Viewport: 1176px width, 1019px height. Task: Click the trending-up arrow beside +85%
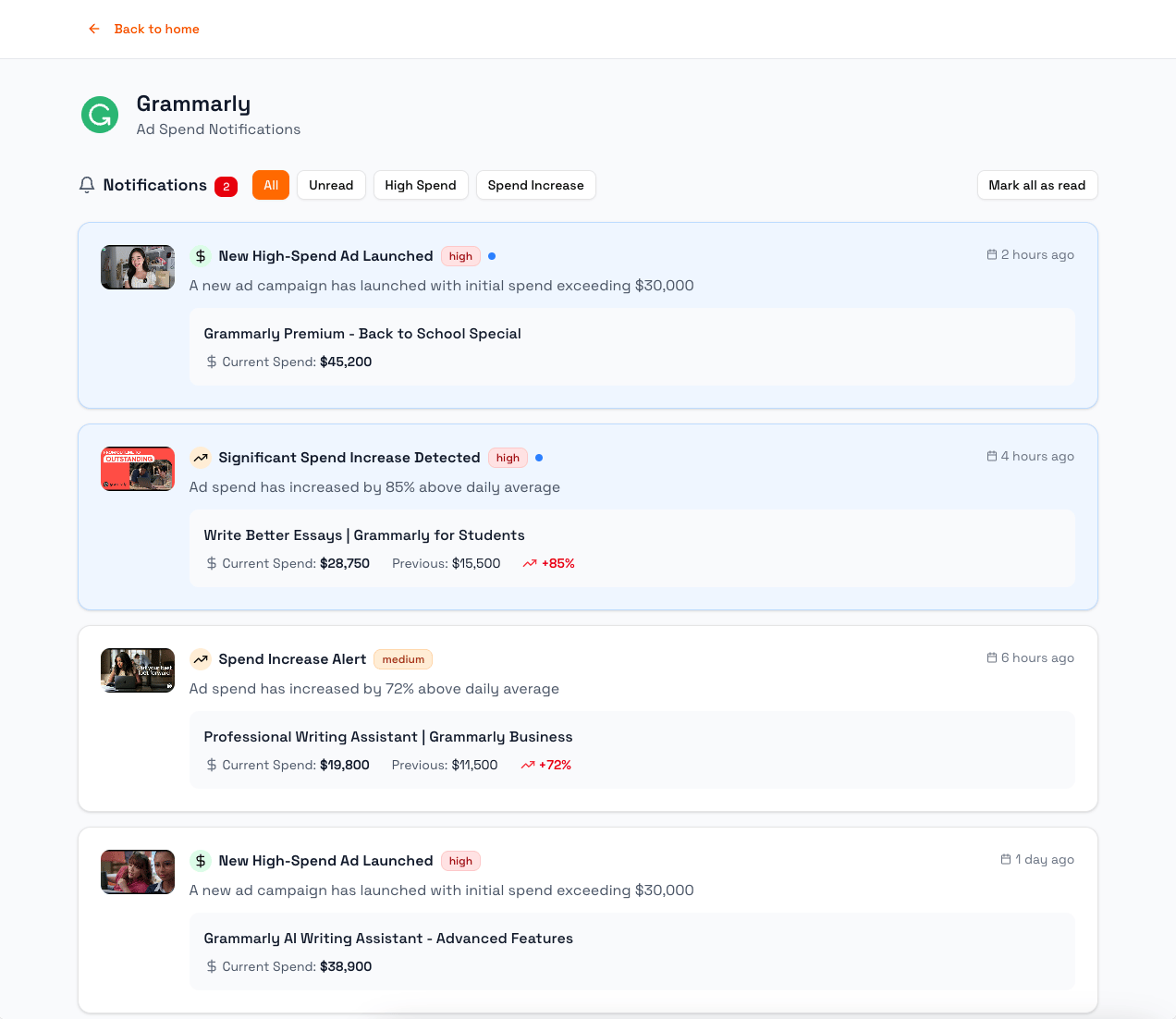point(530,563)
